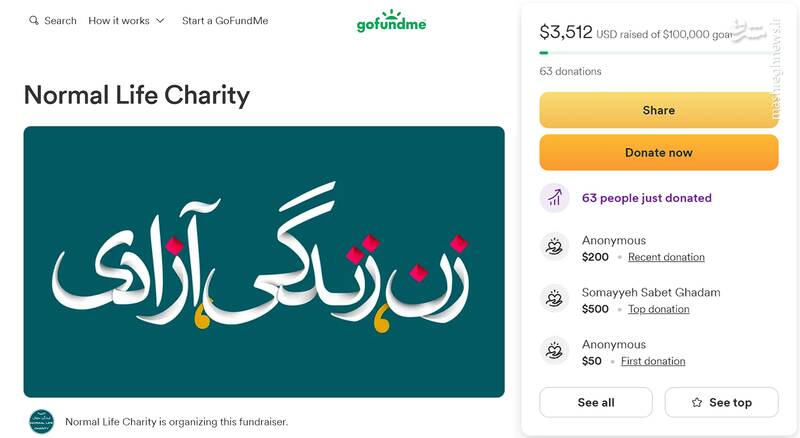Screen dimensions: 800x438
Task: Click Somayyeh Sabet Ghadam's donor icon
Action: [x=555, y=299]
